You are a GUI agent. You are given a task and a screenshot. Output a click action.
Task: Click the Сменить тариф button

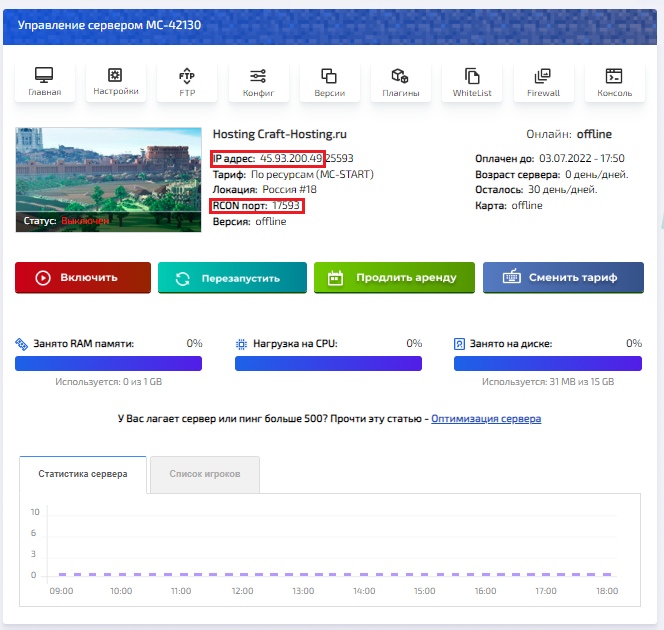pos(563,278)
